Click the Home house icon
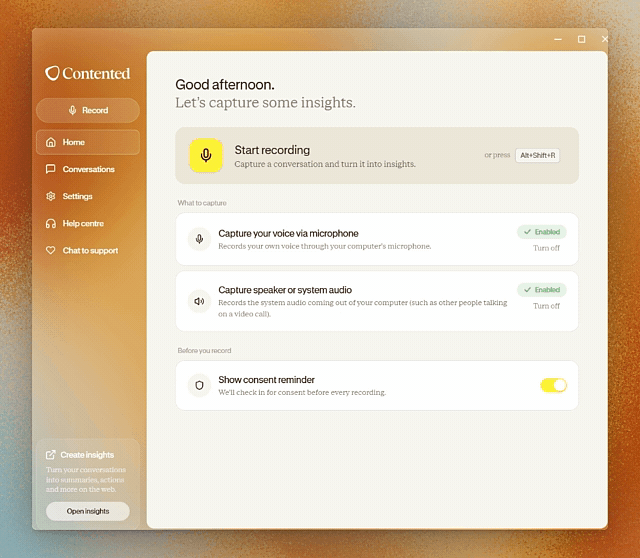 click(x=51, y=142)
